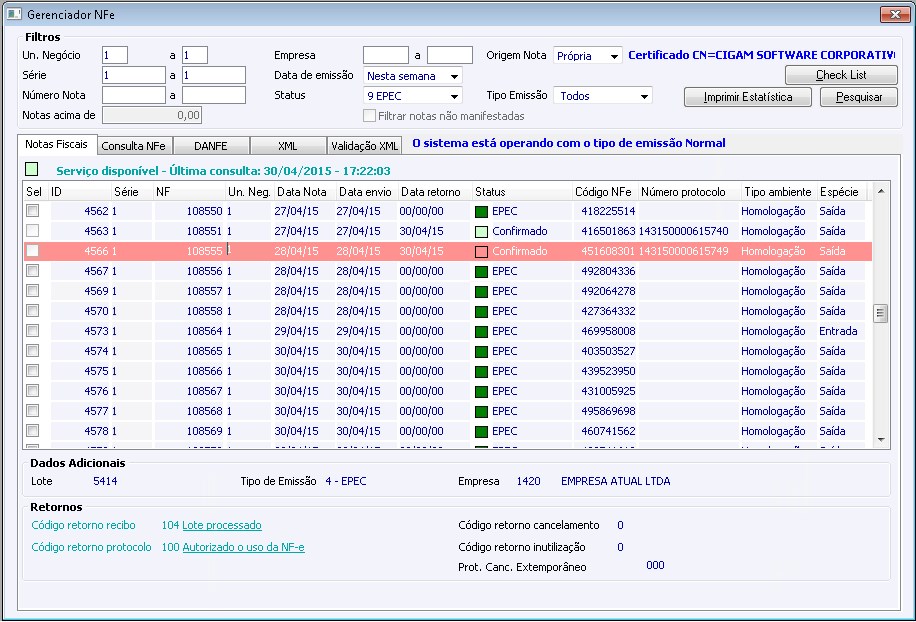
Task: Click the dark green EPEC status icon for NF 108550
Action: 482,211
